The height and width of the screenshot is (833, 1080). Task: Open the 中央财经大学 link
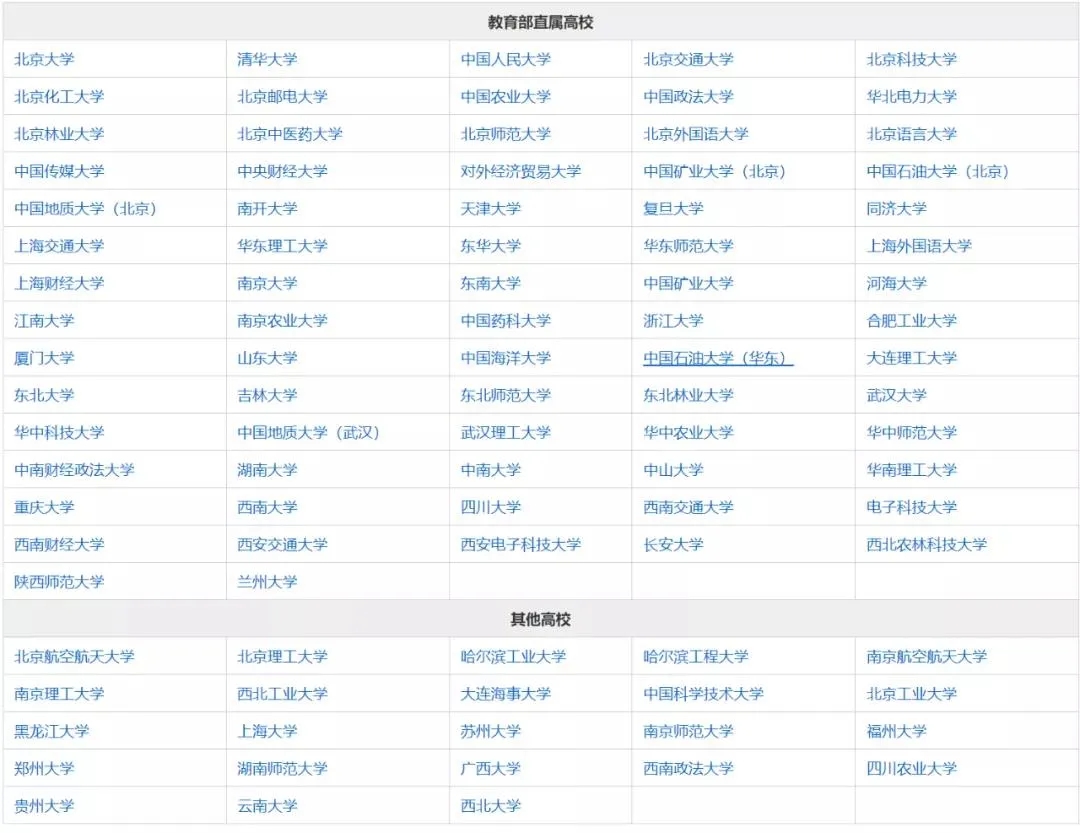coord(282,171)
